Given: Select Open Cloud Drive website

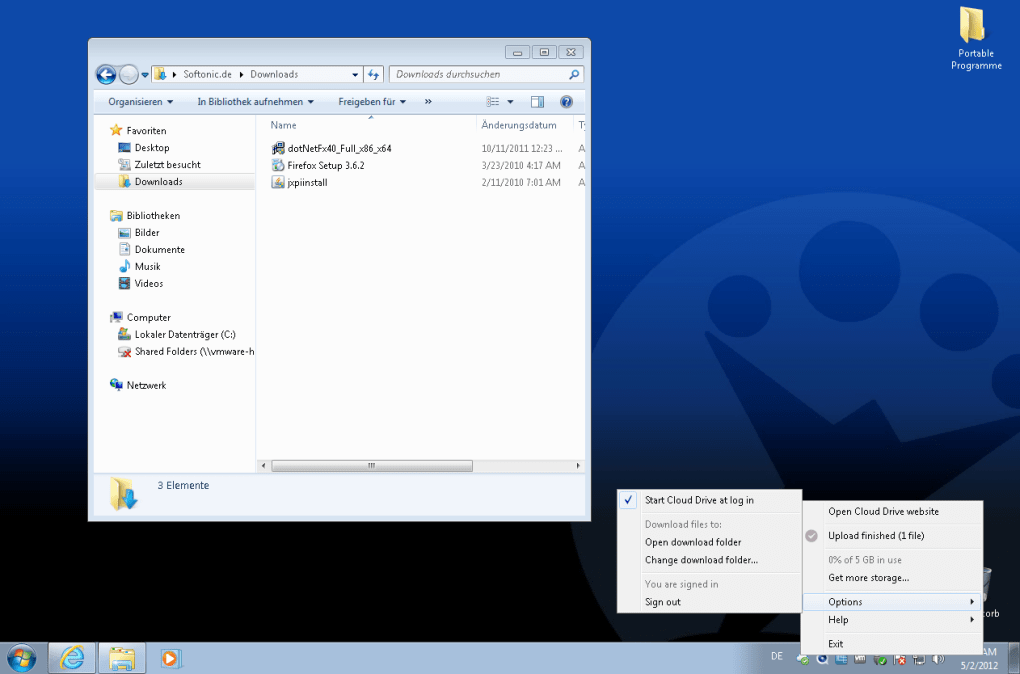Looking at the screenshot, I should tap(883, 512).
